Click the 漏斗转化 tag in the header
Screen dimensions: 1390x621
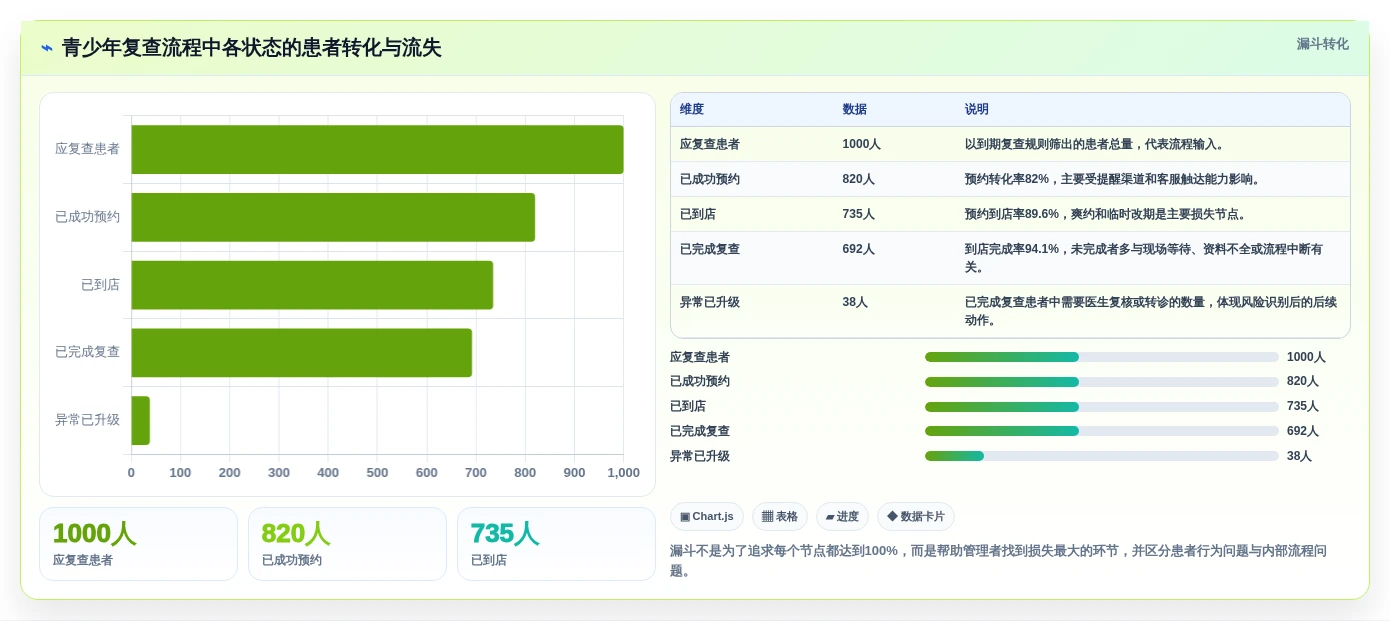(x=1322, y=44)
